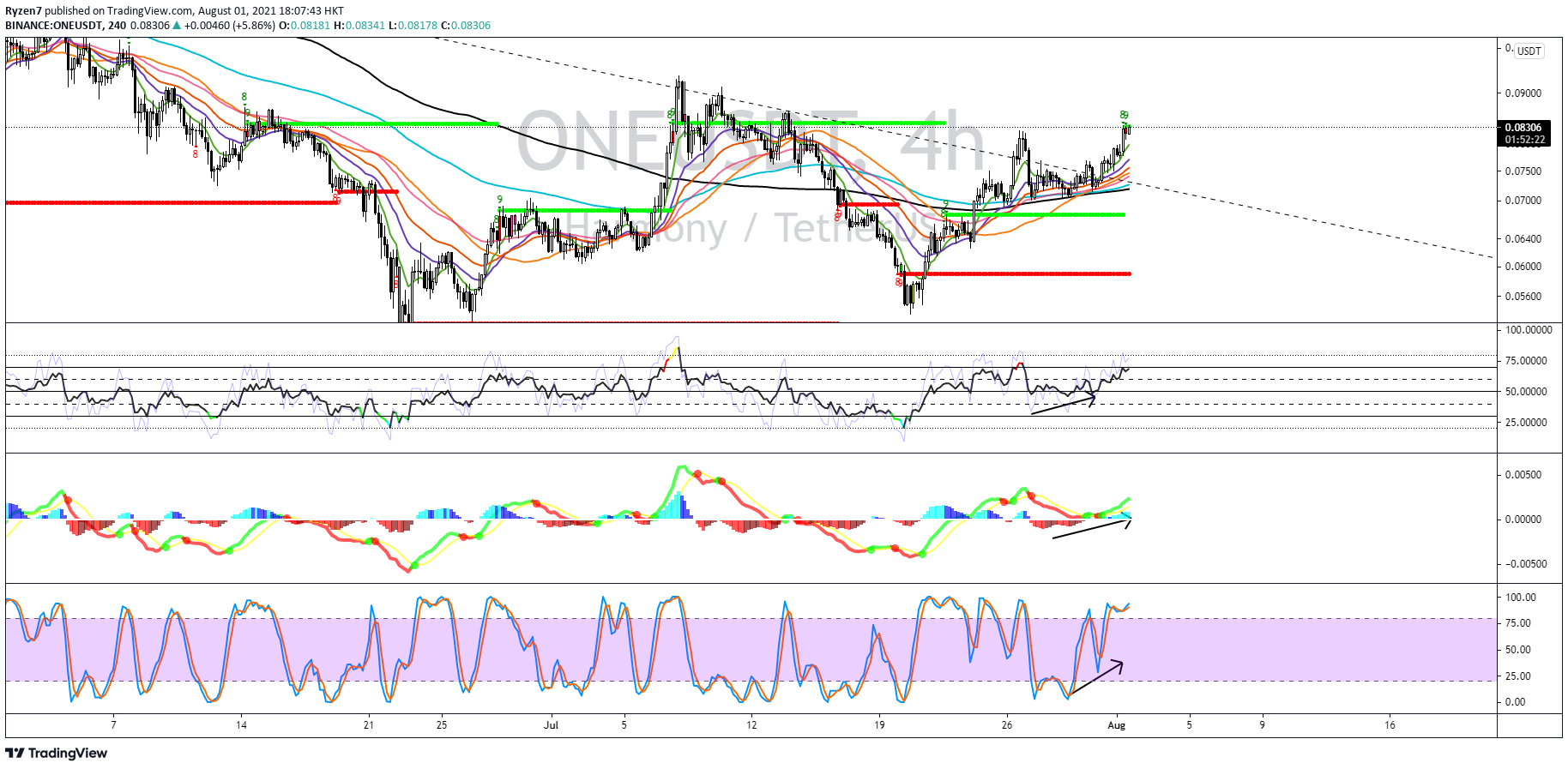
Task: Click the low value L:0.08178
Action: pos(413,26)
